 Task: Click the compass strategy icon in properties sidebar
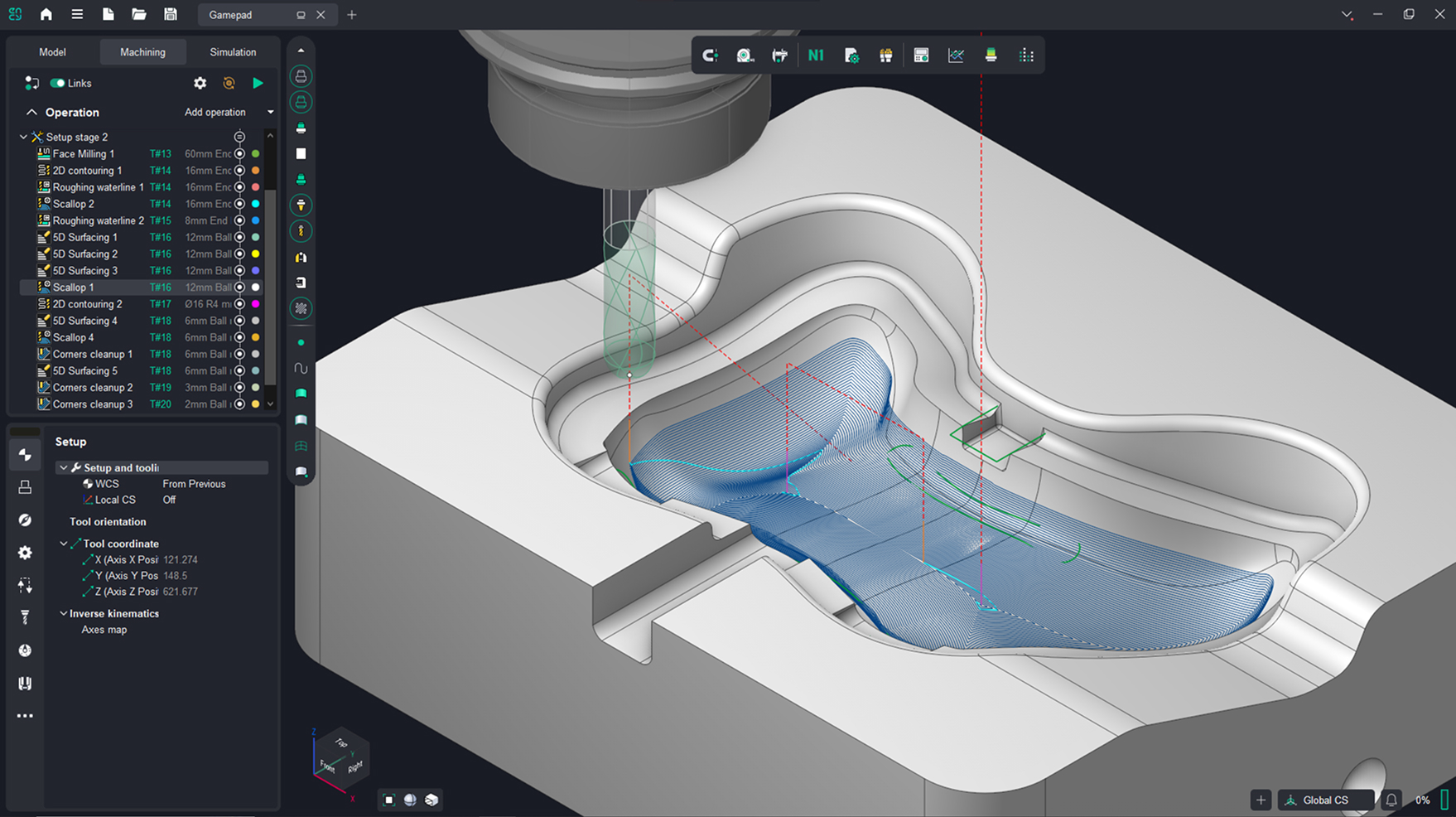coord(25,520)
